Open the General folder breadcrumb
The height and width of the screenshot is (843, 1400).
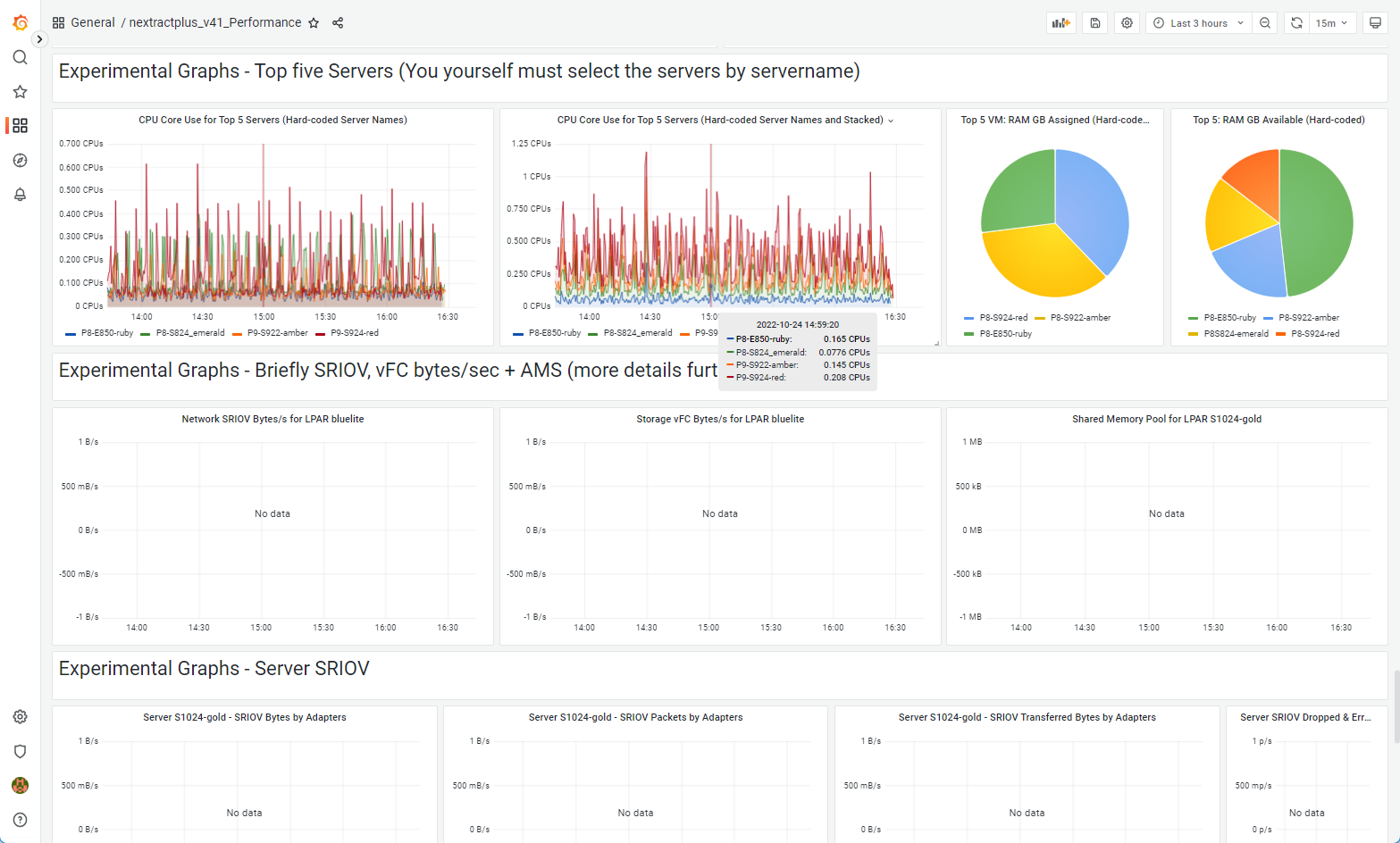[x=93, y=22]
